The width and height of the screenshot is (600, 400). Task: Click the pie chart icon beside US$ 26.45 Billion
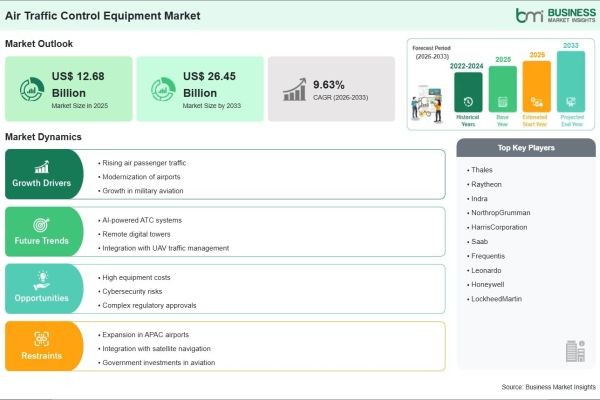coord(163,89)
